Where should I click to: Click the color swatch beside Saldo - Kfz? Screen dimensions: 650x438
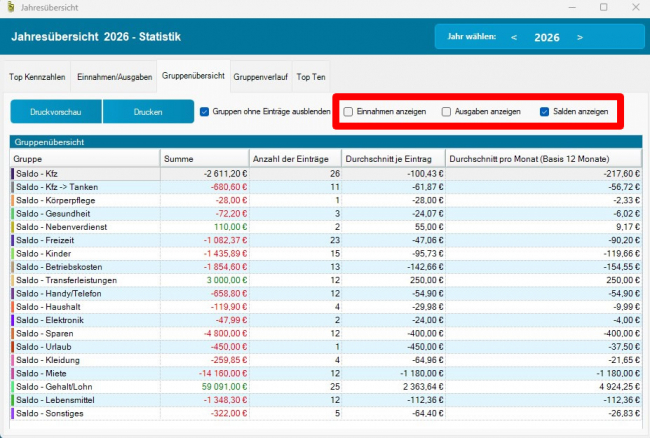(x=13, y=174)
